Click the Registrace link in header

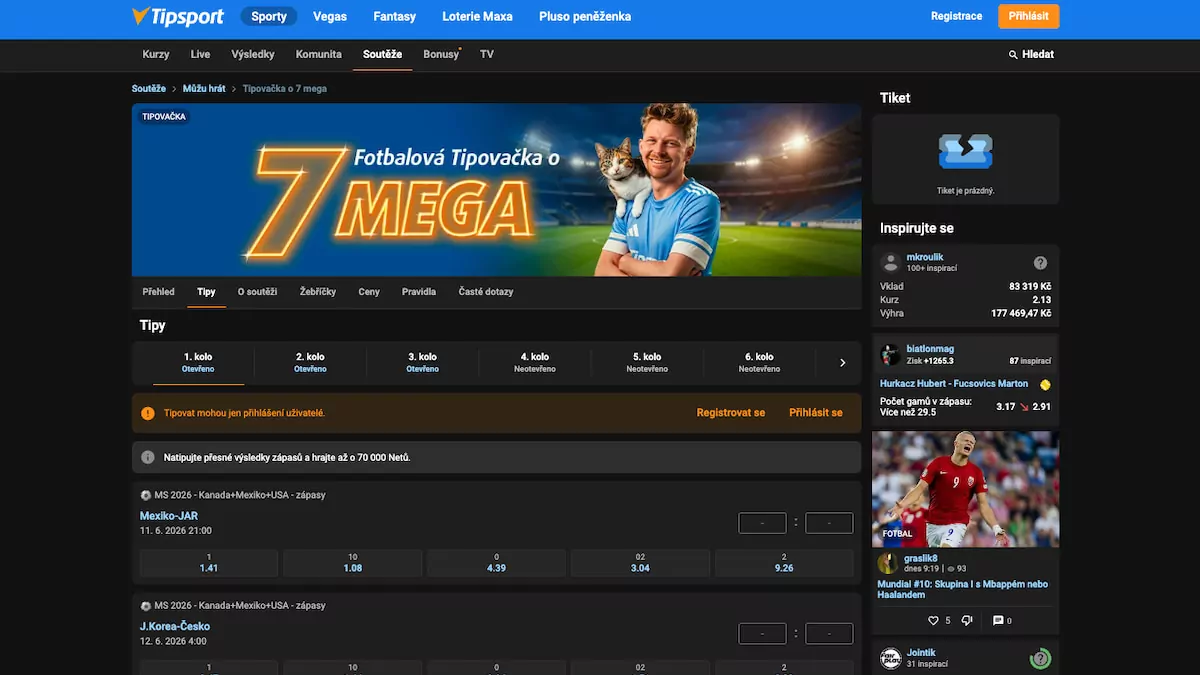(x=956, y=16)
